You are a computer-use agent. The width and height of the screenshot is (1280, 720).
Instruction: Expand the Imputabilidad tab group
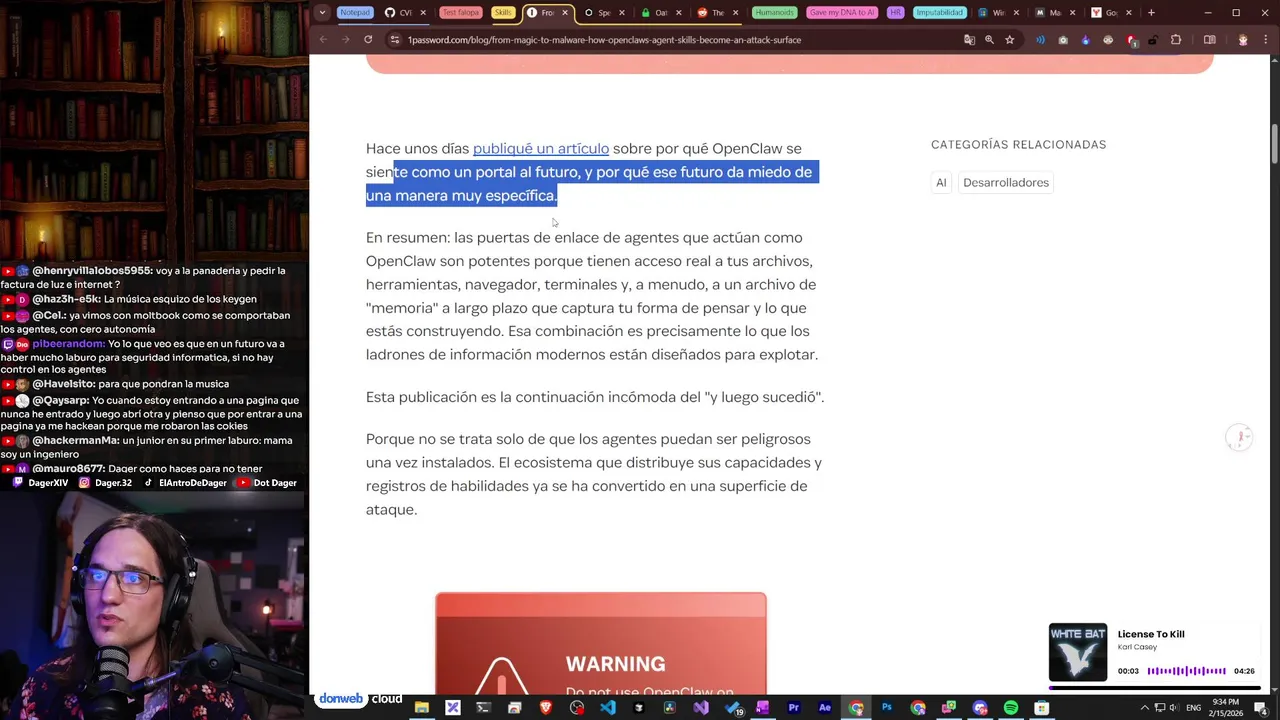click(940, 13)
